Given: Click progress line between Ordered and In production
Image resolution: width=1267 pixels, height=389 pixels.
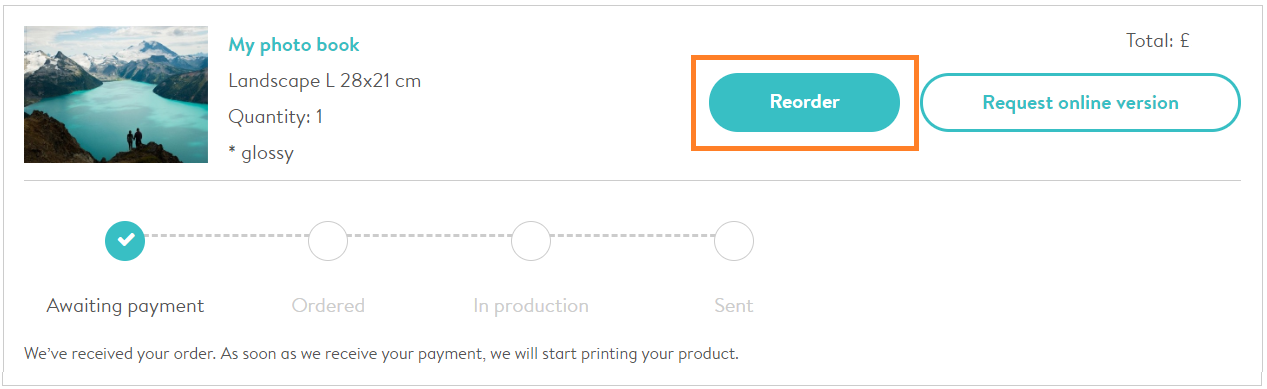Looking at the screenshot, I should (430, 237).
